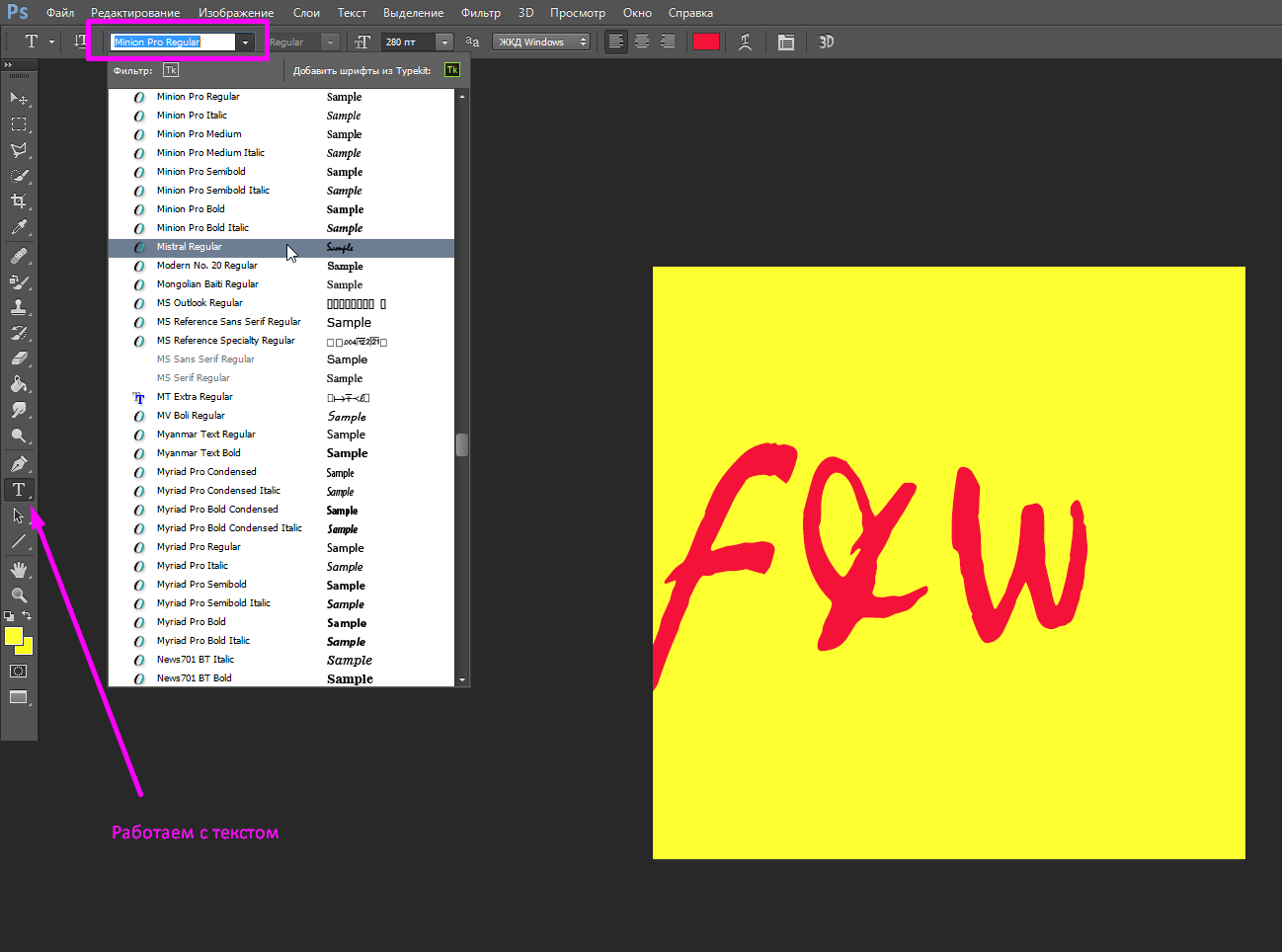
Task: Select the Healing Brush tool
Action: click(x=19, y=256)
